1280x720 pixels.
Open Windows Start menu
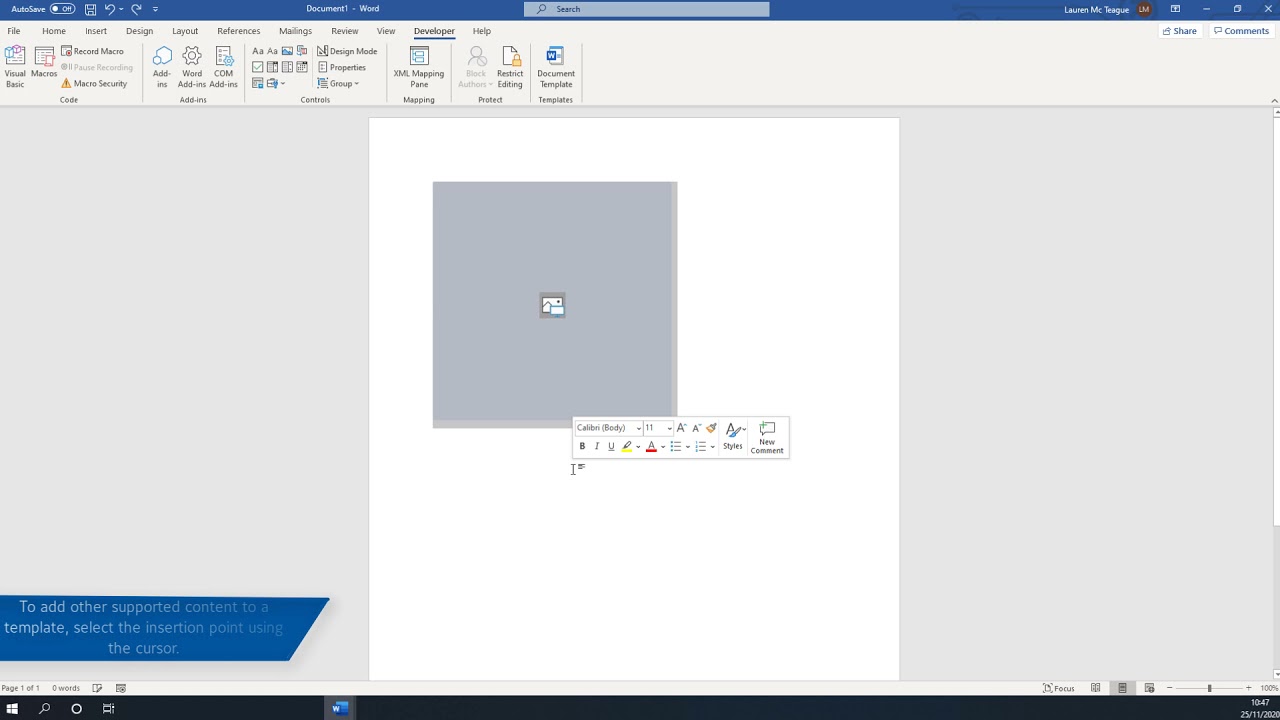(12, 708)
